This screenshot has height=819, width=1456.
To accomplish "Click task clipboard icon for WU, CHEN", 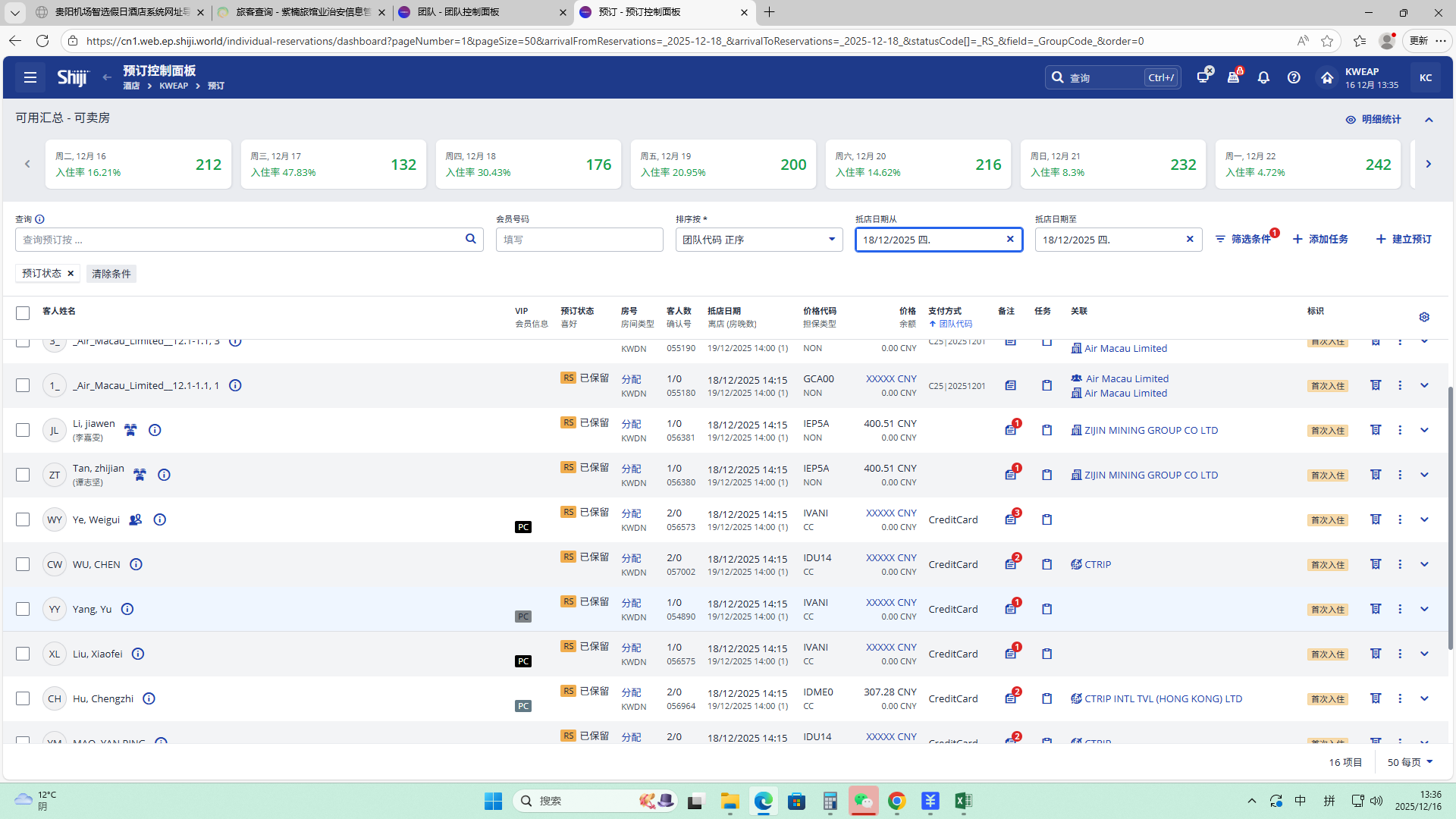I will pos(1046,565).
